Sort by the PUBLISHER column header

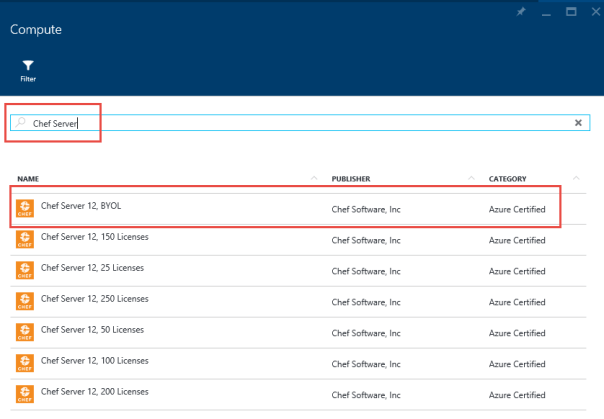point(351,179)
